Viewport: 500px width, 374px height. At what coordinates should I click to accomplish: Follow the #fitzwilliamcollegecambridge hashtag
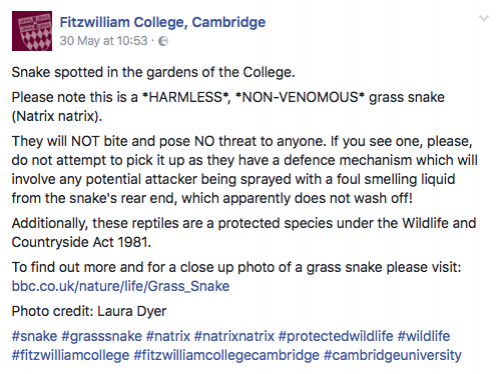pyautogui.click(x=227, y=356)
